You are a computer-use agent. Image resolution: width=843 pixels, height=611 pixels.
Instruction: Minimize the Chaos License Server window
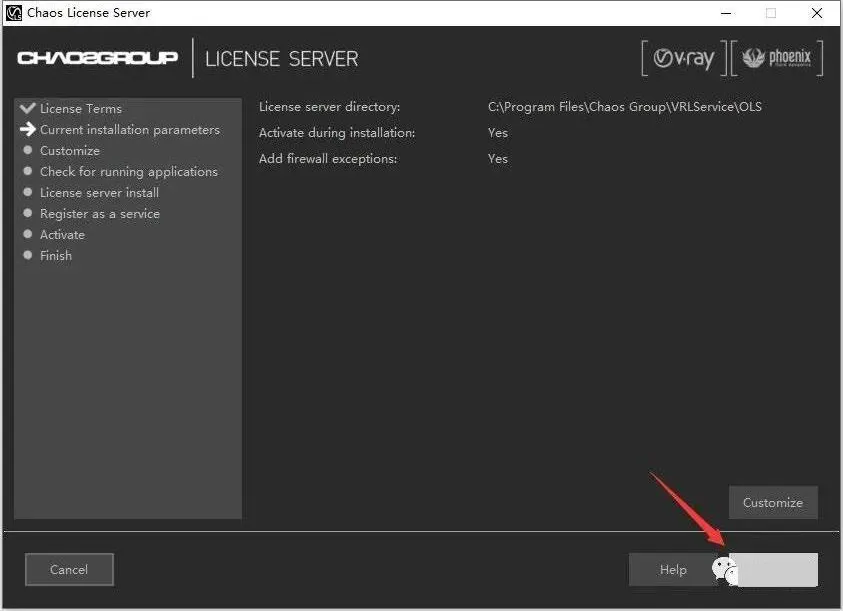click(x=726, y=13)
